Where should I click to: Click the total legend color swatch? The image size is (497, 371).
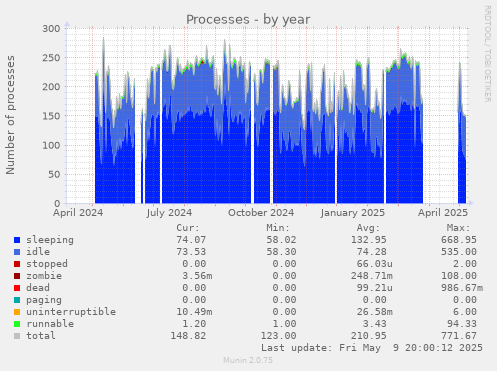click(x=17, y=336)
